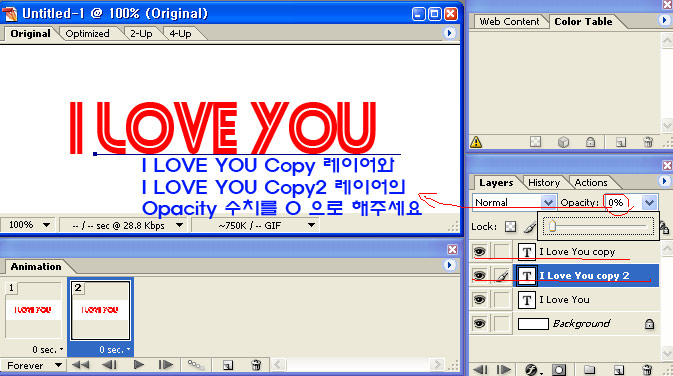
Task: Open the History tab
Action: (x=544, y=182)
